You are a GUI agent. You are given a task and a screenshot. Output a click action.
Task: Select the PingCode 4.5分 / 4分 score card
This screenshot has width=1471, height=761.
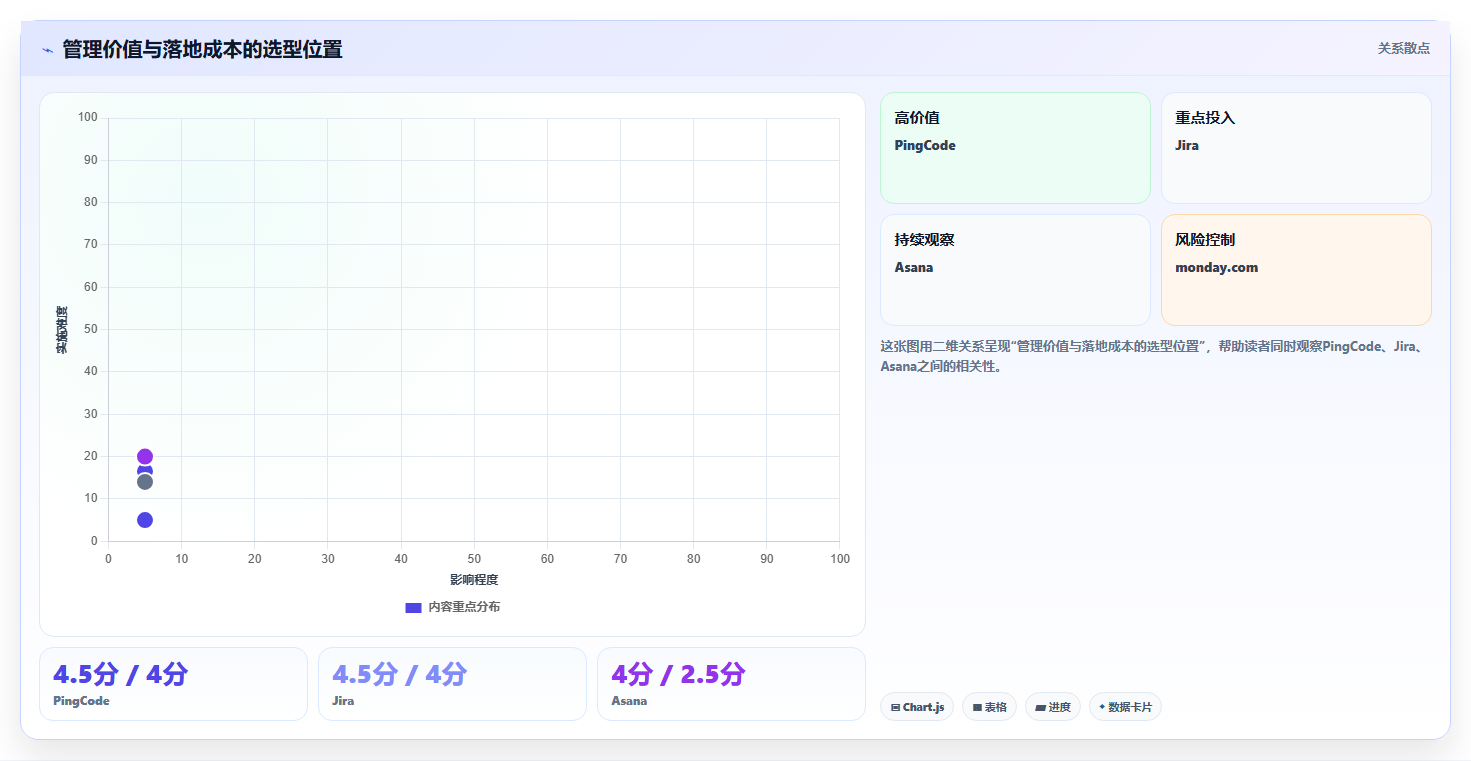[173, 684]
